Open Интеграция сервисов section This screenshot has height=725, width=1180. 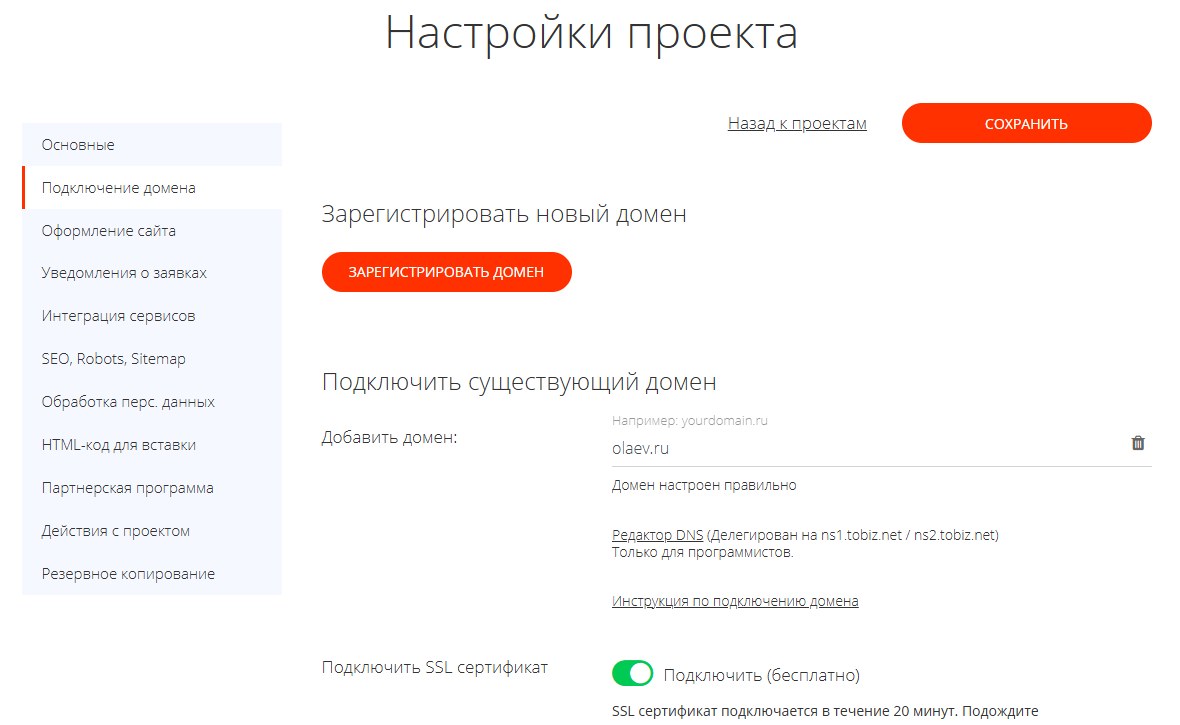[x=152, y=315]
